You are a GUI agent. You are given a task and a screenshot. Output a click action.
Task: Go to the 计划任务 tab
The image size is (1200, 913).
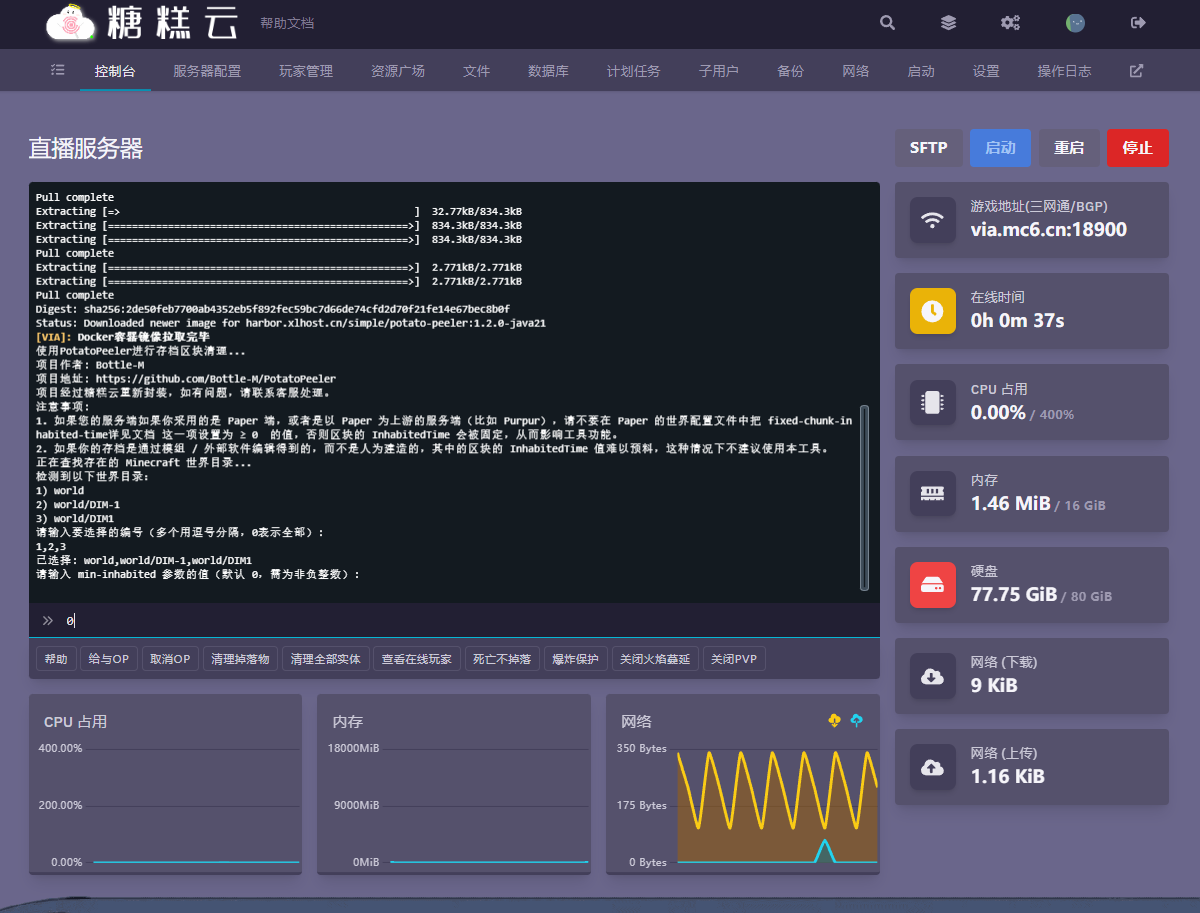(x=633, y=71)
